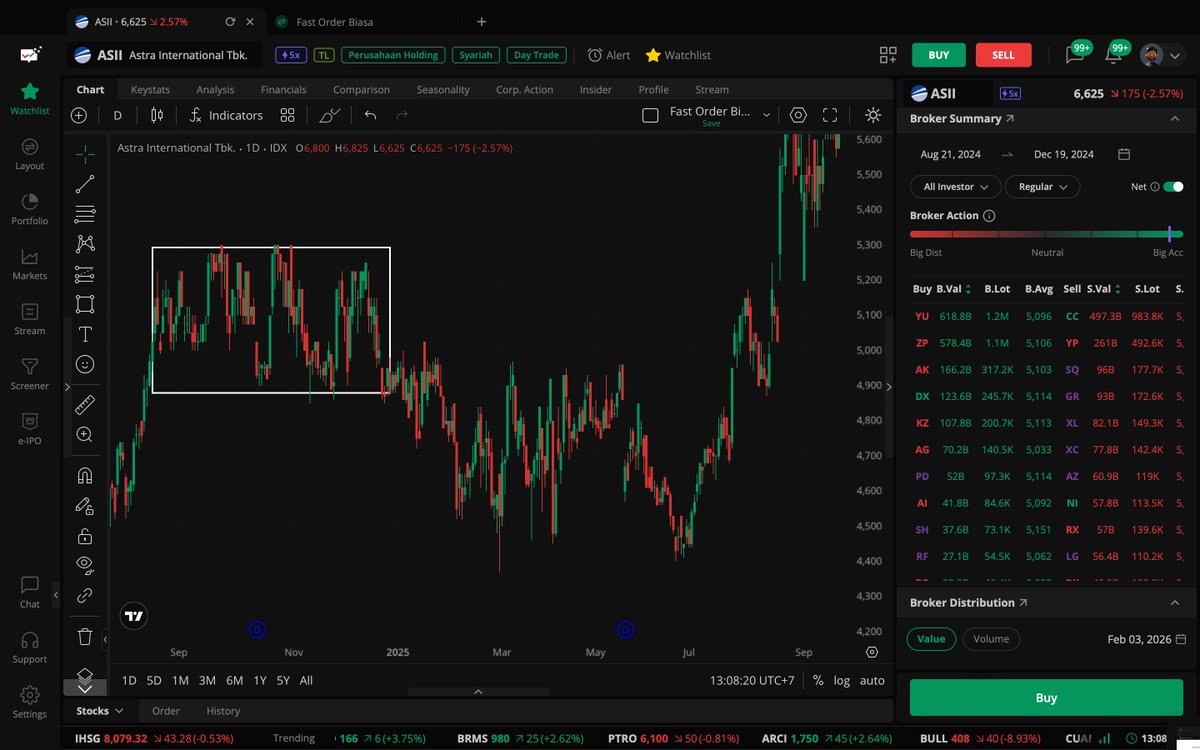Open the History tab
Viewport: 1200px width, 750px height.
pos(223,711)
